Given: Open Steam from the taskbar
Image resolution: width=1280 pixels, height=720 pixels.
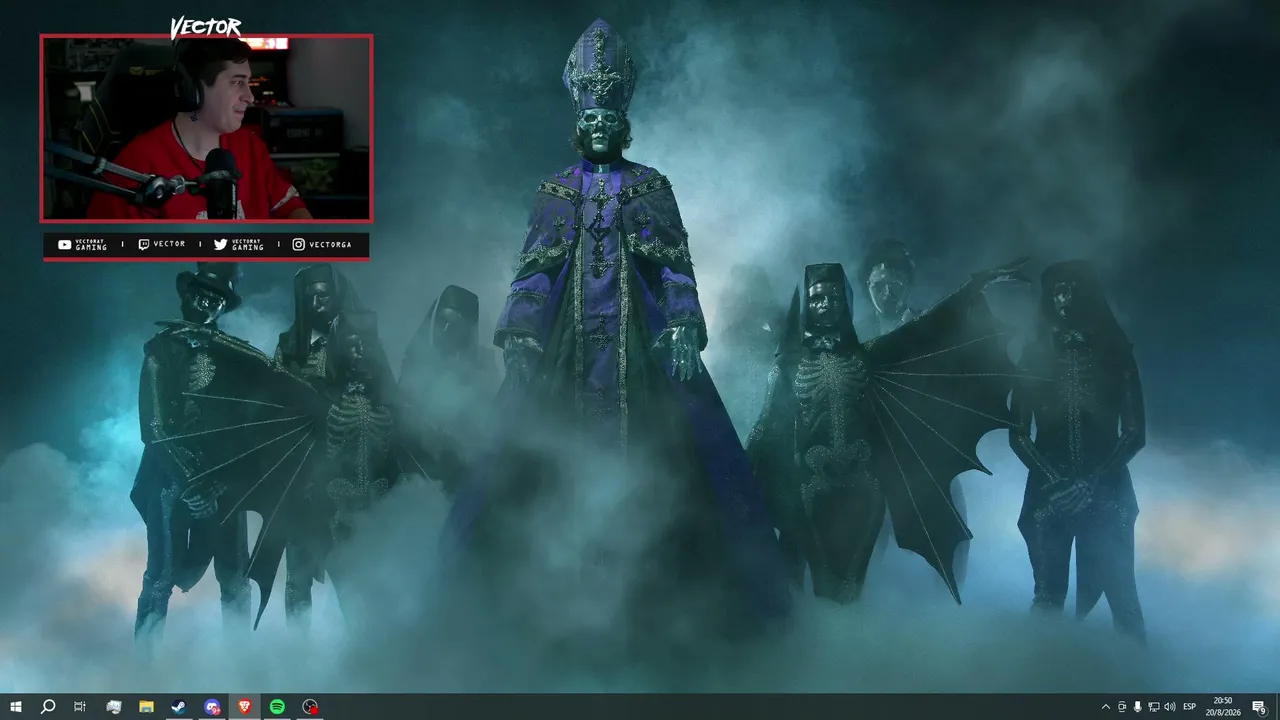Looking at the screenshot, I should 179,707.
